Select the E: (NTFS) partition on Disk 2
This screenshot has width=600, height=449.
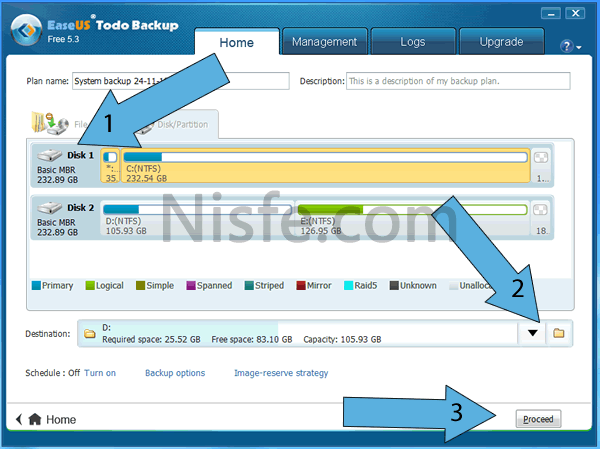click(410, 219)
